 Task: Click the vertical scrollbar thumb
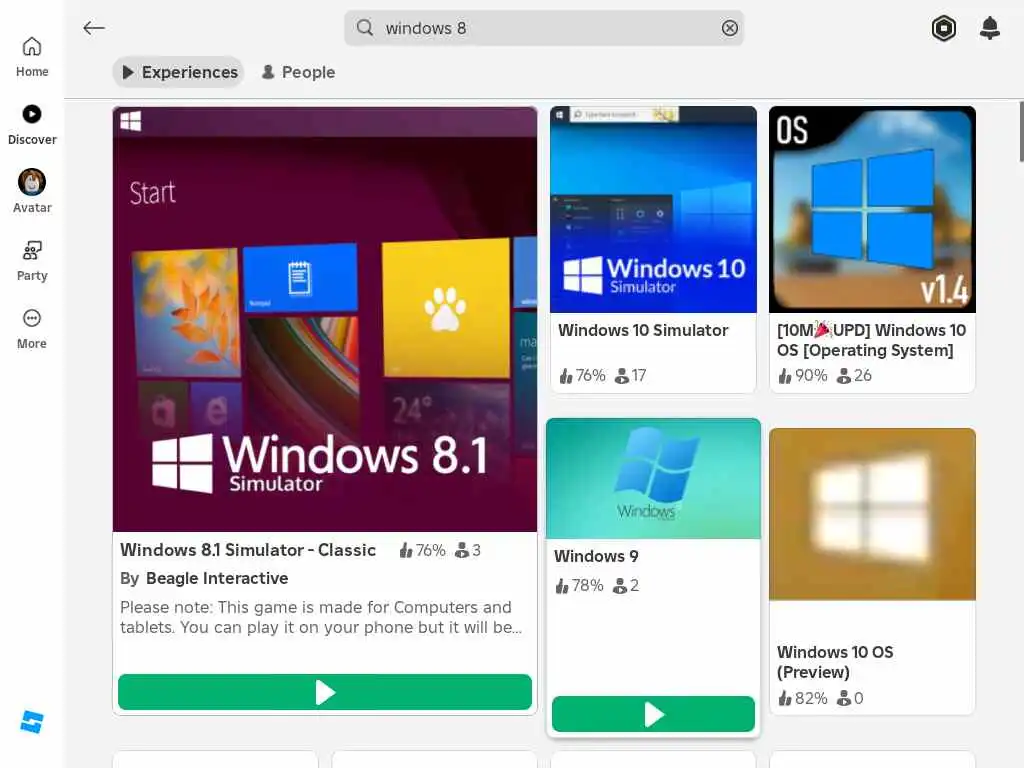click(1021, 131)
